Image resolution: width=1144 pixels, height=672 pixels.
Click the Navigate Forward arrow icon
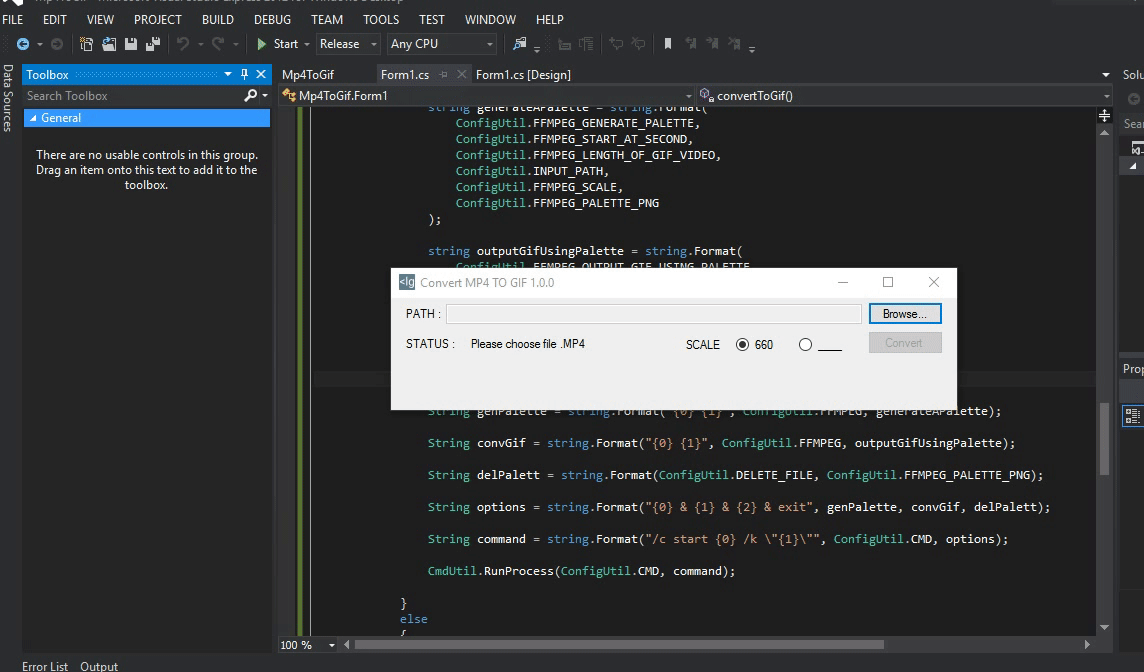pos(57,44)
